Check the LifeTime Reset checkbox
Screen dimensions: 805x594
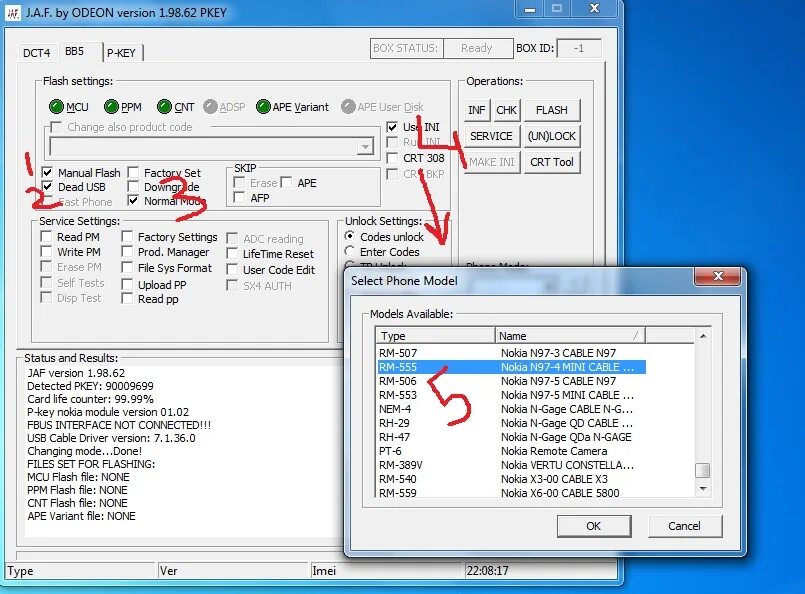(x=232, y=254)
